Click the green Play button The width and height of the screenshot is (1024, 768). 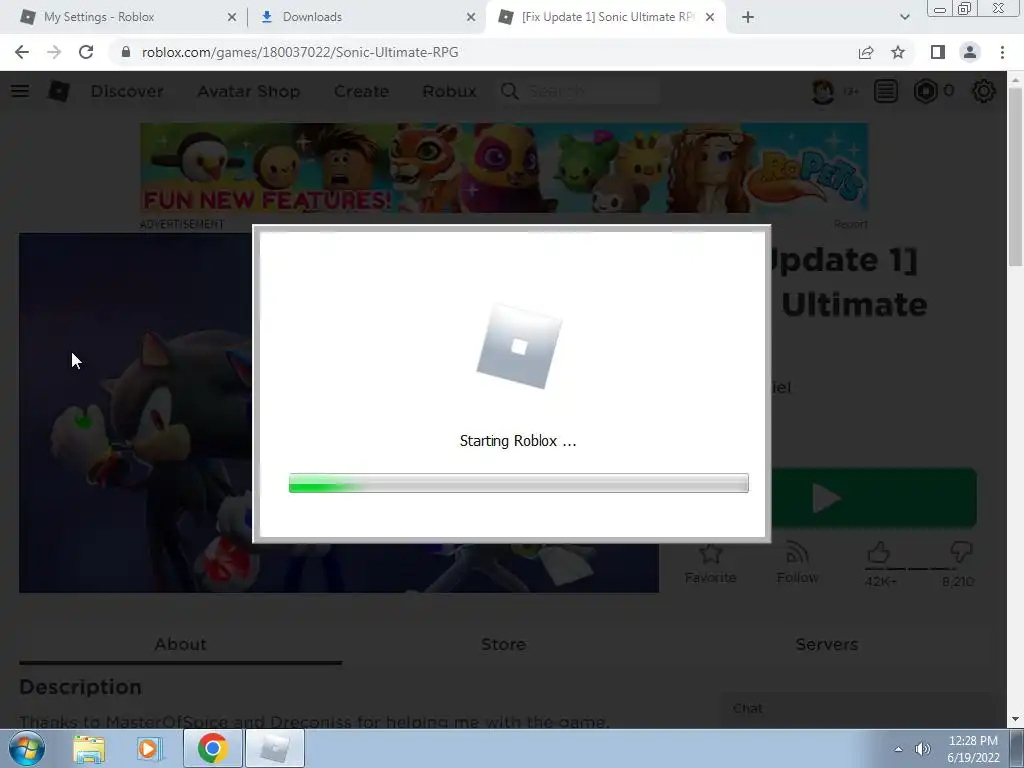(x=874, y=498)
